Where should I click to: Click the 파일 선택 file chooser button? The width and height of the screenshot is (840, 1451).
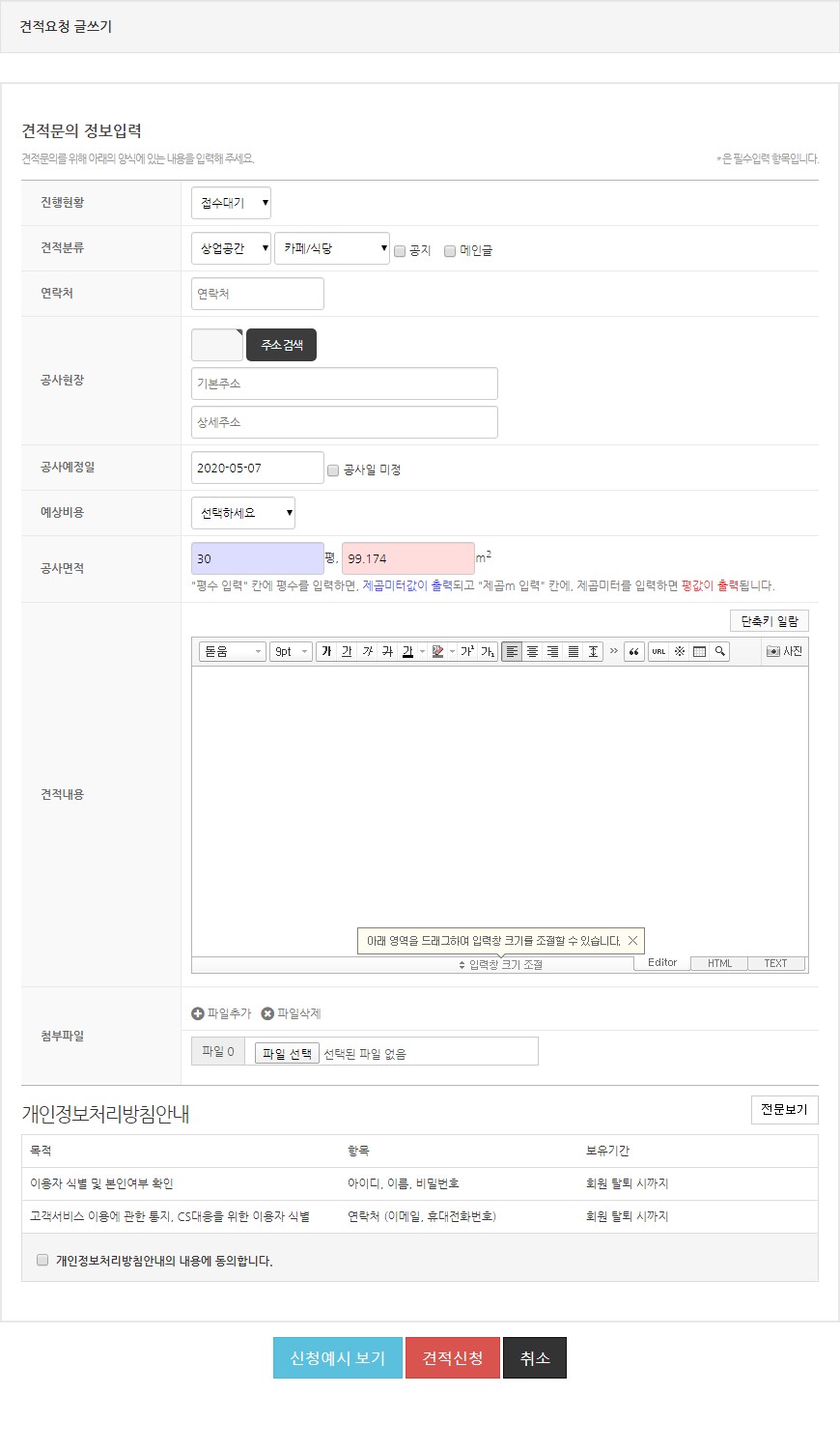point(287,1053)
